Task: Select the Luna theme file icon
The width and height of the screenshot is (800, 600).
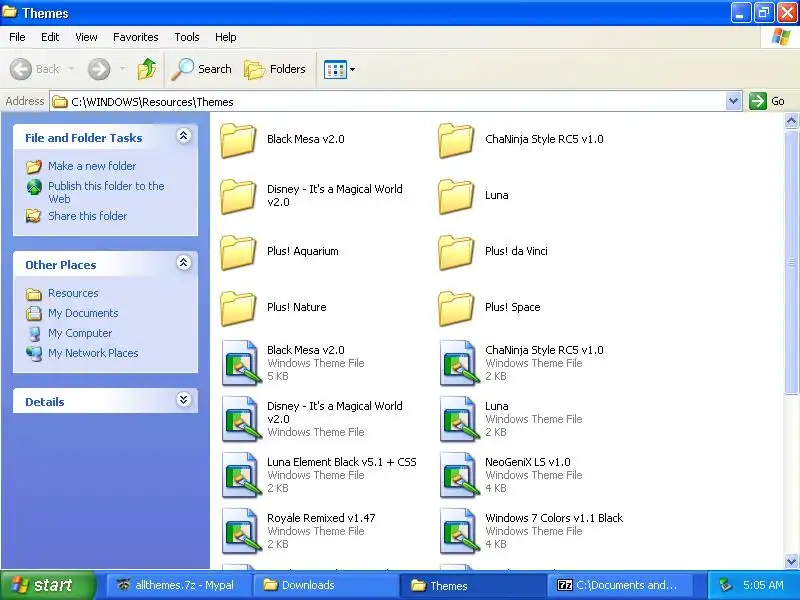Action: coord(459,419)
